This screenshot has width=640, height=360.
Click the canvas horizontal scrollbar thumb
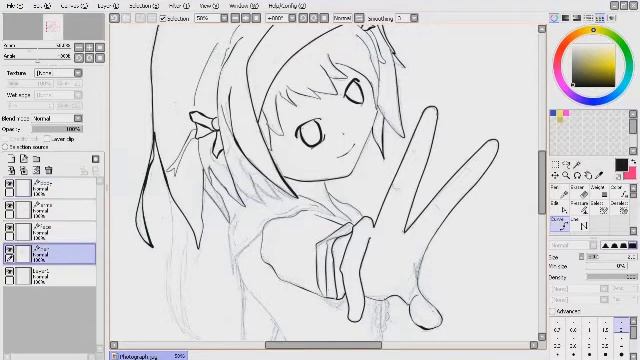pyautogui.click(x=323, y=345)
